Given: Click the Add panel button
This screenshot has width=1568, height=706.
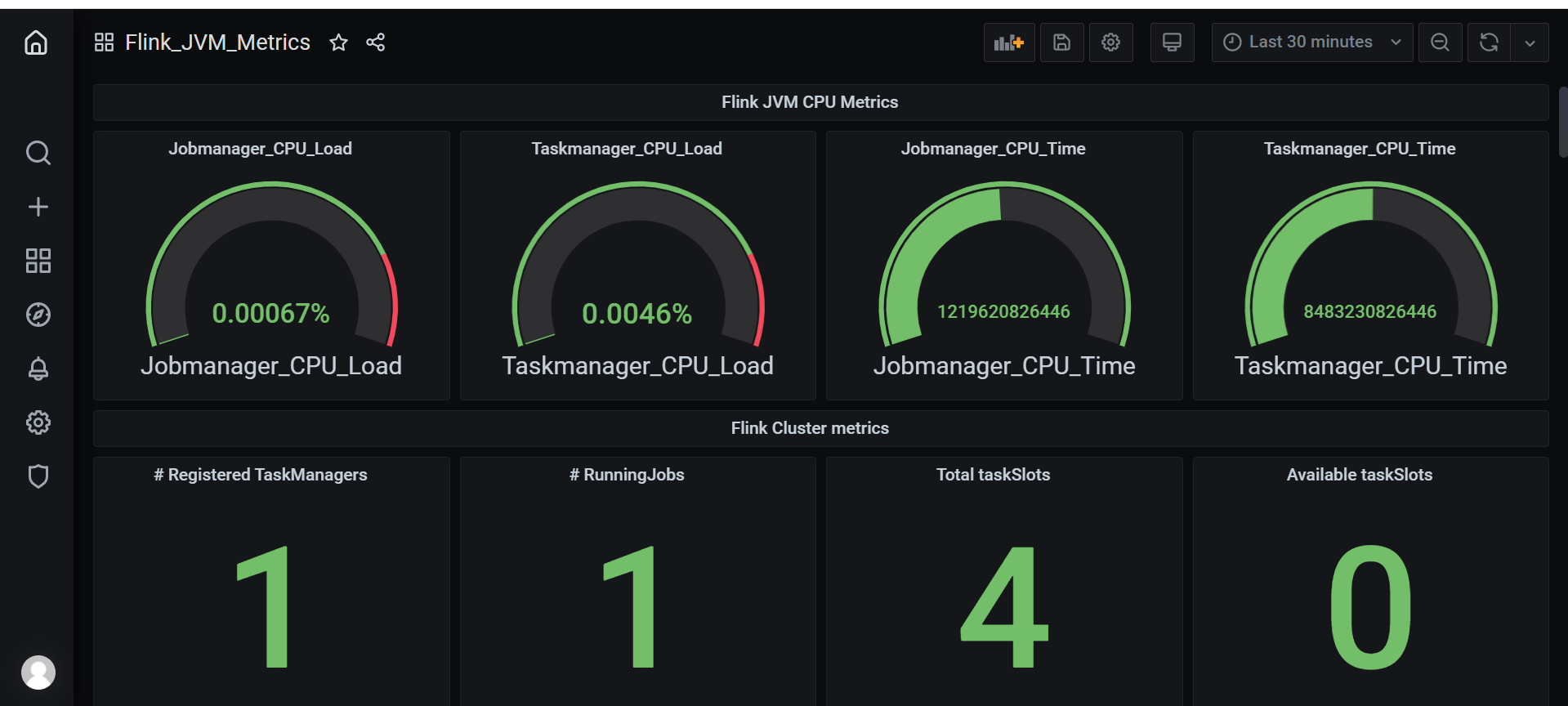Looking at the screenshot, I should 1009,42.
